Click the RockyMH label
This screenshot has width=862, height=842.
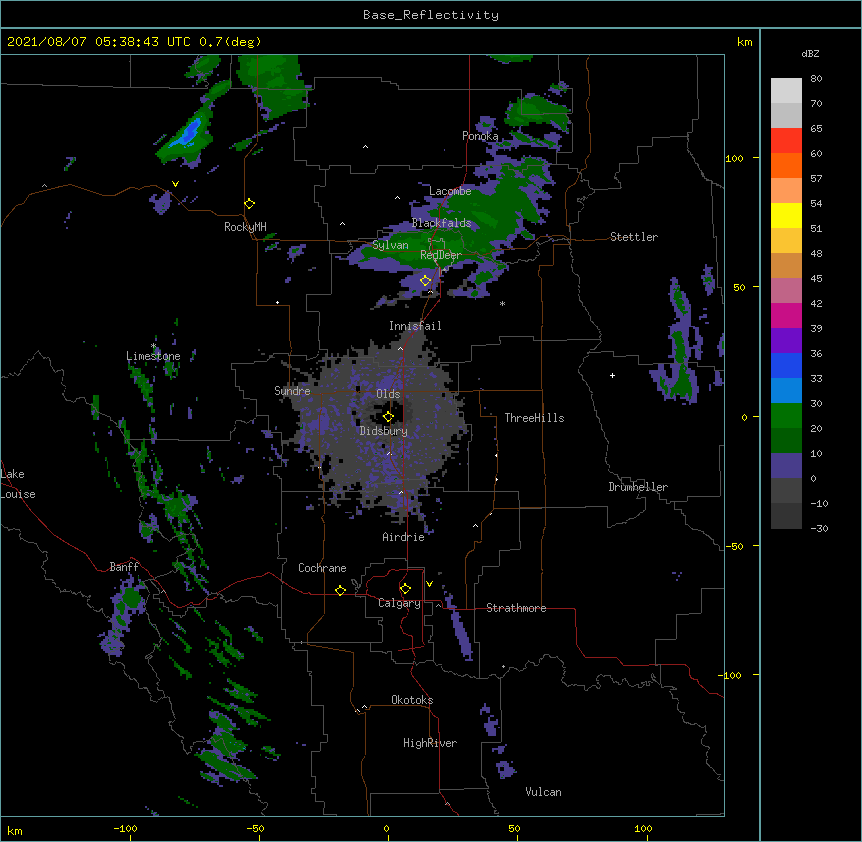[245, 227]
